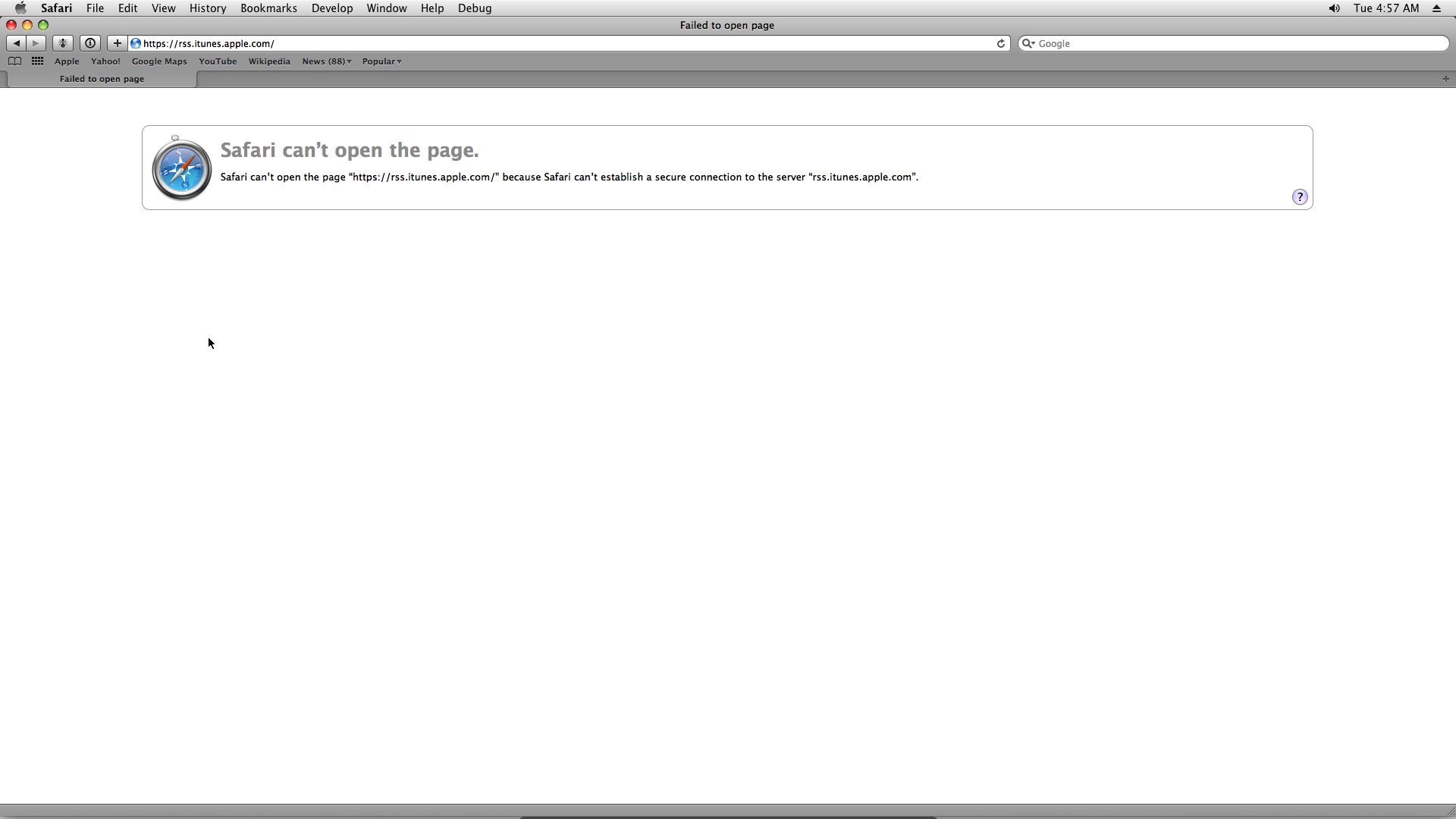Open the Wikipedia bookmark
Viewport: 1456px width, 819px height.
[x=269, y=61]
